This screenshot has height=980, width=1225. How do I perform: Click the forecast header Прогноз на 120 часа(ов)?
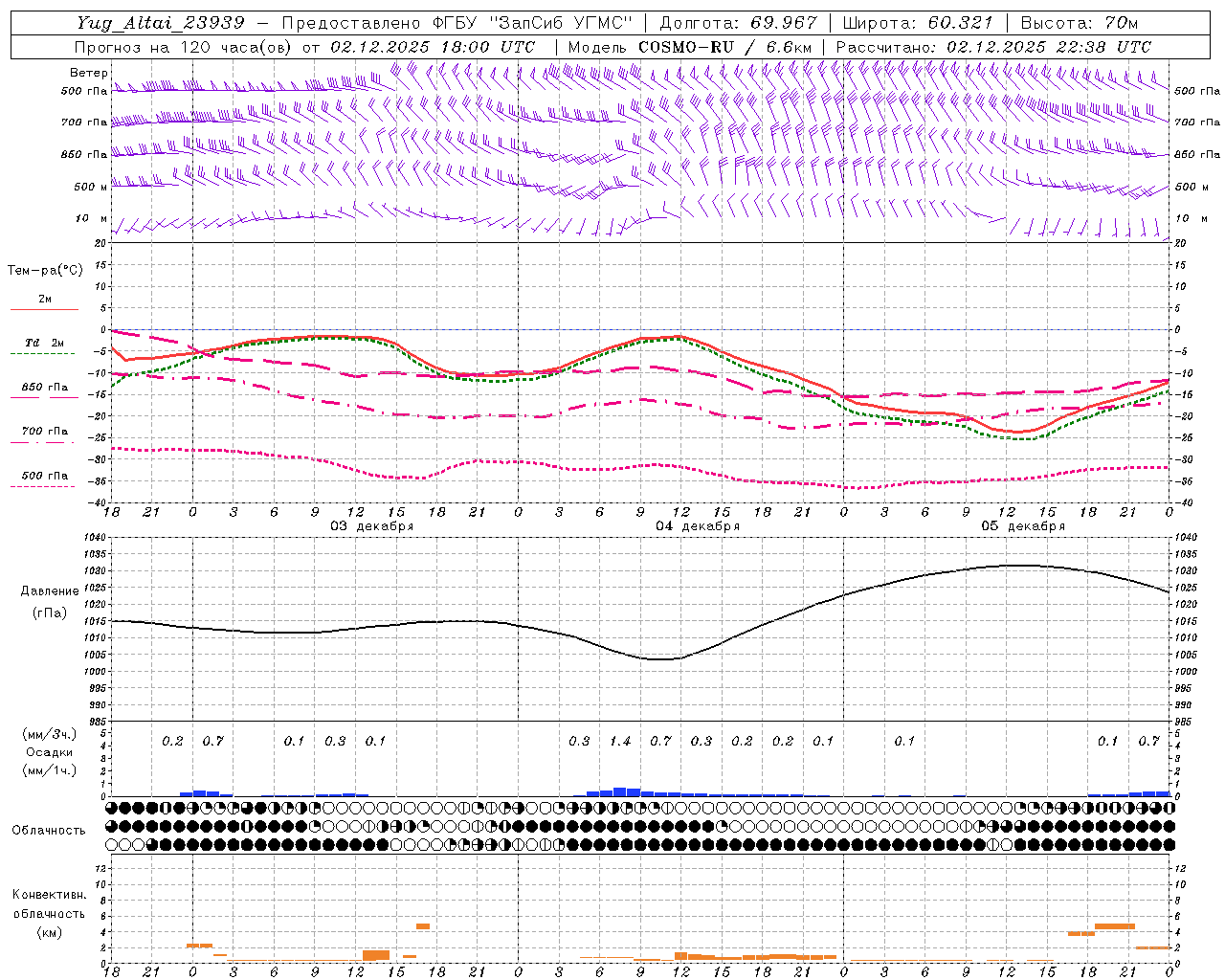pos(184,47)
